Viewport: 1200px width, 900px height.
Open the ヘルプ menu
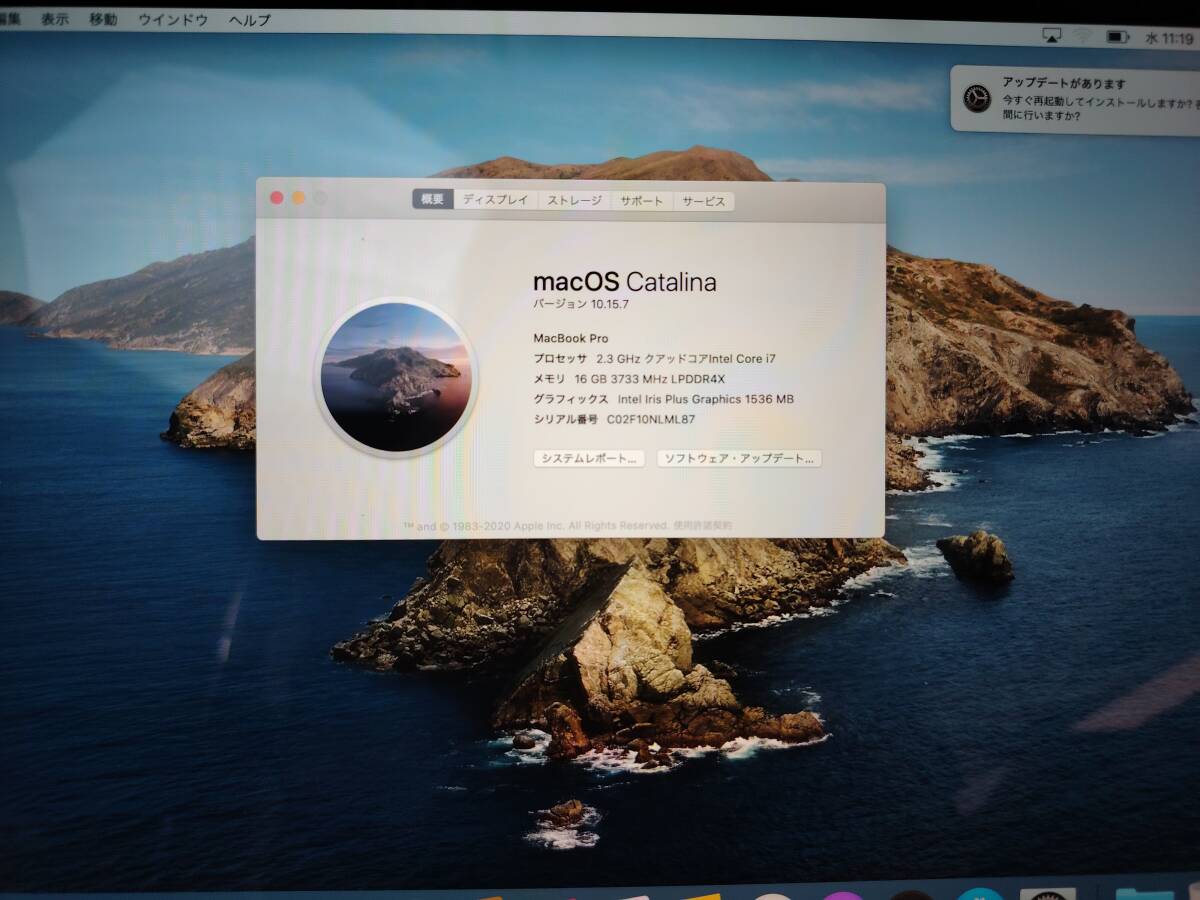click(x=249, y=20)
